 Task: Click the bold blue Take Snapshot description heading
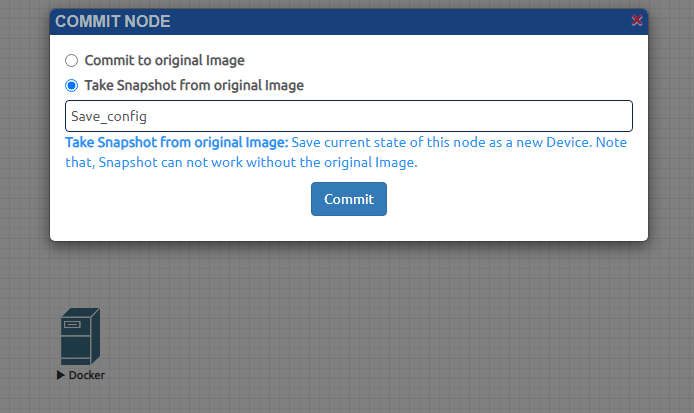click(177, 143)
